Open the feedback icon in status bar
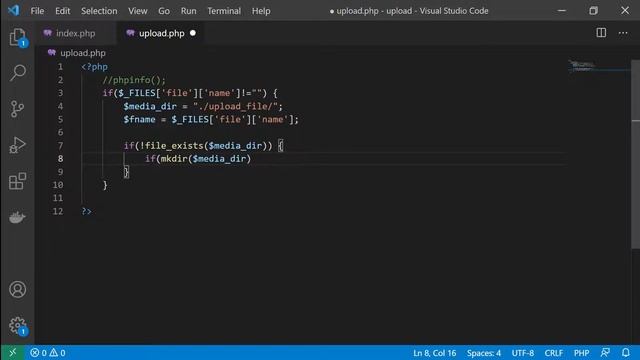640x360 pixels. (605, 353)
